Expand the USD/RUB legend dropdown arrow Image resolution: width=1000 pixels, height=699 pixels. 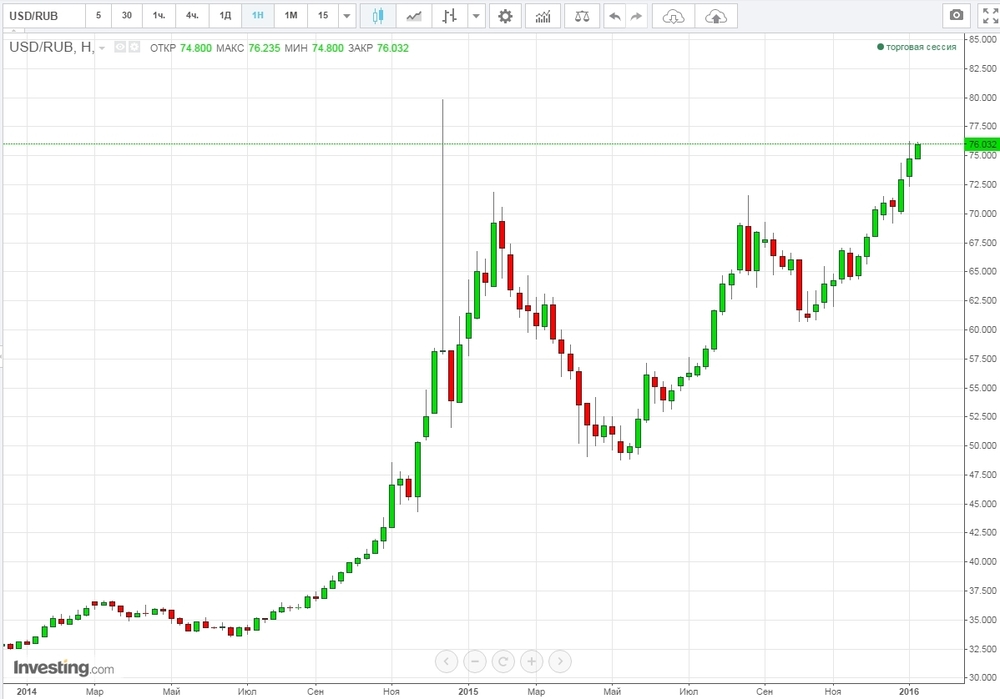(x=102, y=48)
